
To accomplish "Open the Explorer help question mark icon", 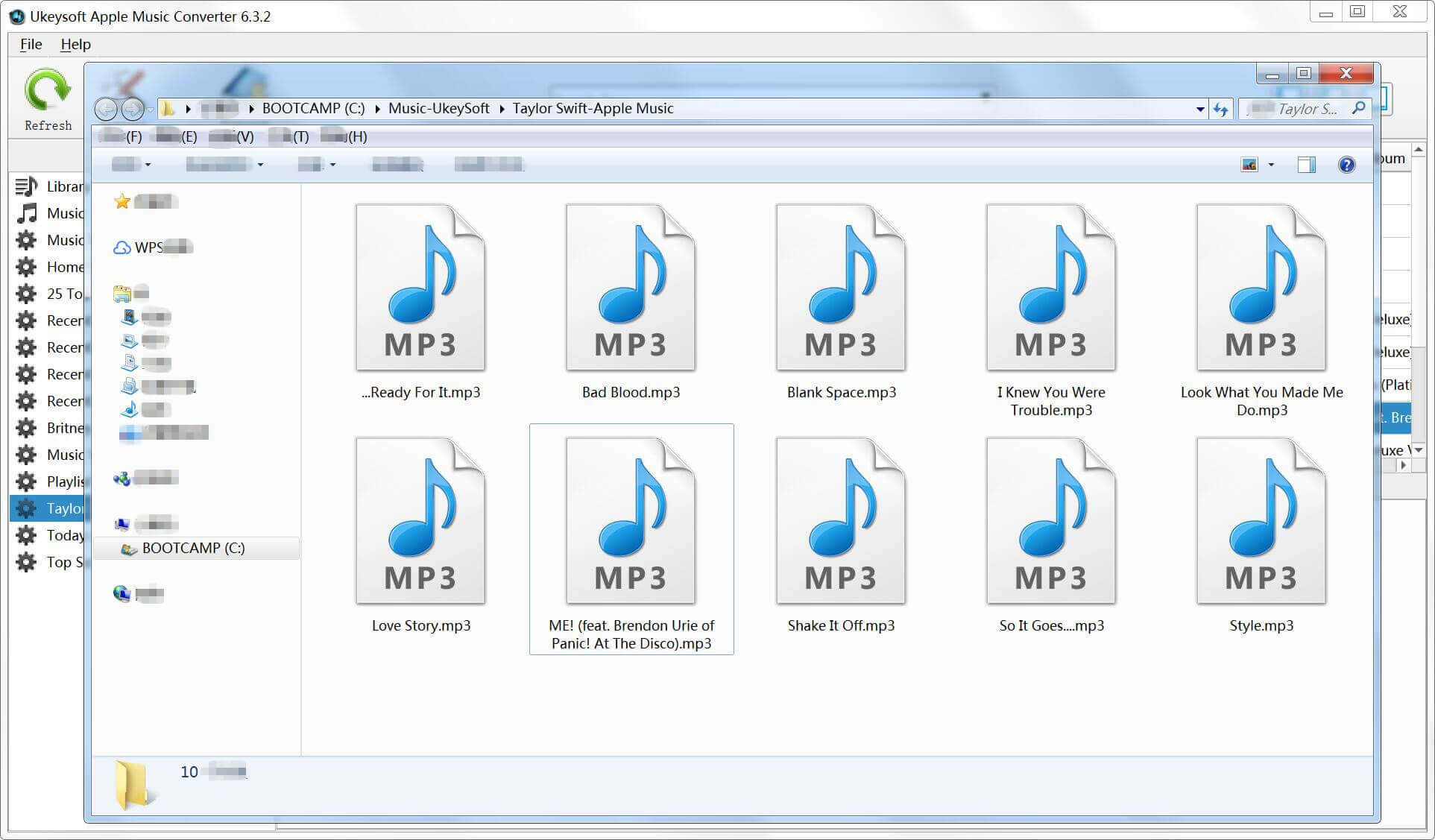I will (x=1346, y=165).
